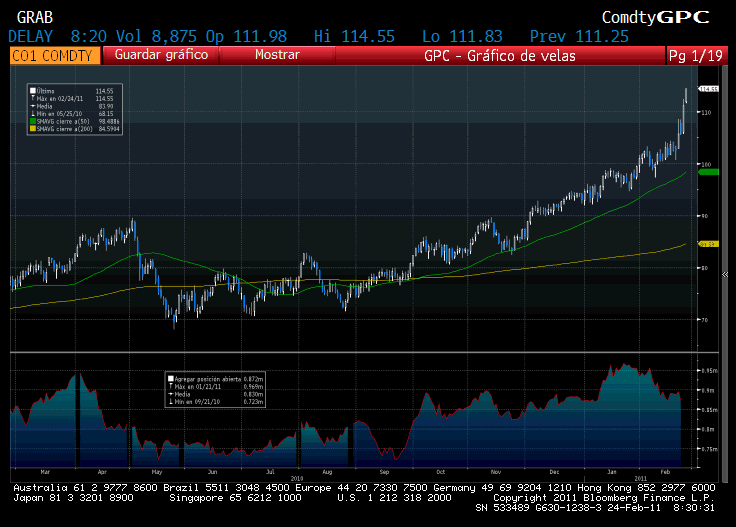This screenshot has height=527, width=736.
Task: Click the Mín en 09/21/10 marker icon
Action: coord(171,402)
